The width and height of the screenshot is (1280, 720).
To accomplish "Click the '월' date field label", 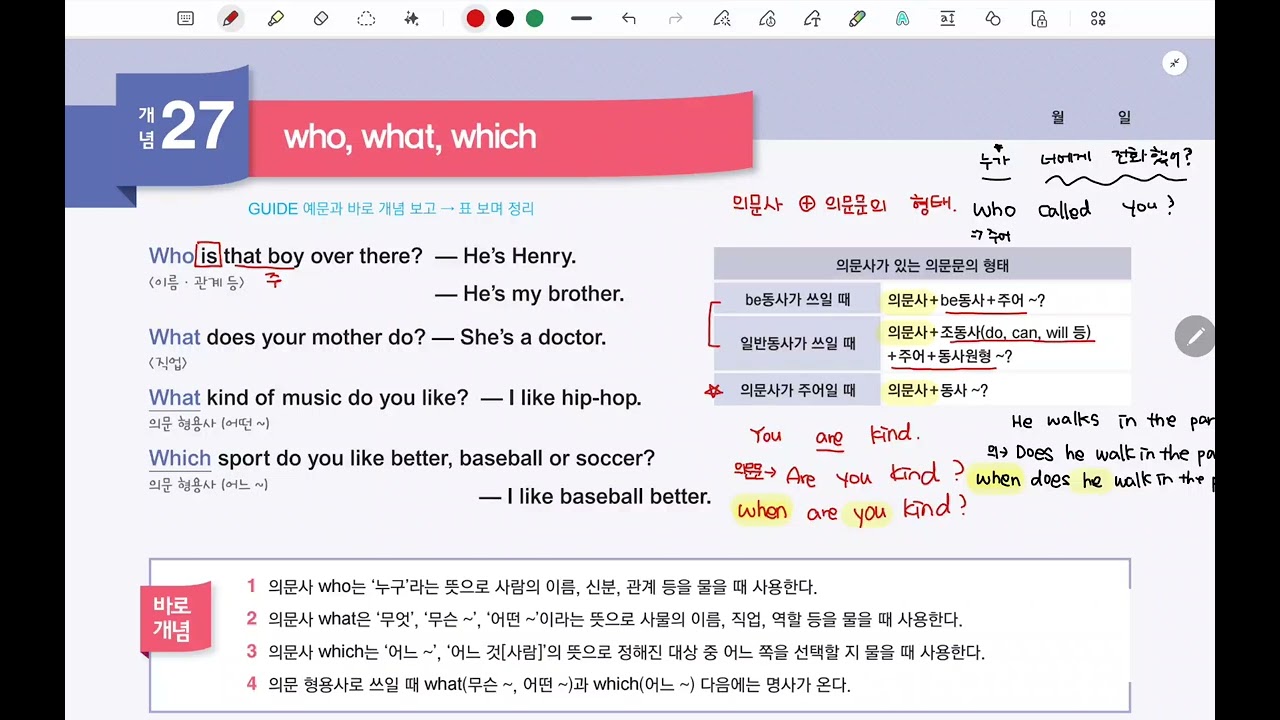I will click(x=1058, y=117).
